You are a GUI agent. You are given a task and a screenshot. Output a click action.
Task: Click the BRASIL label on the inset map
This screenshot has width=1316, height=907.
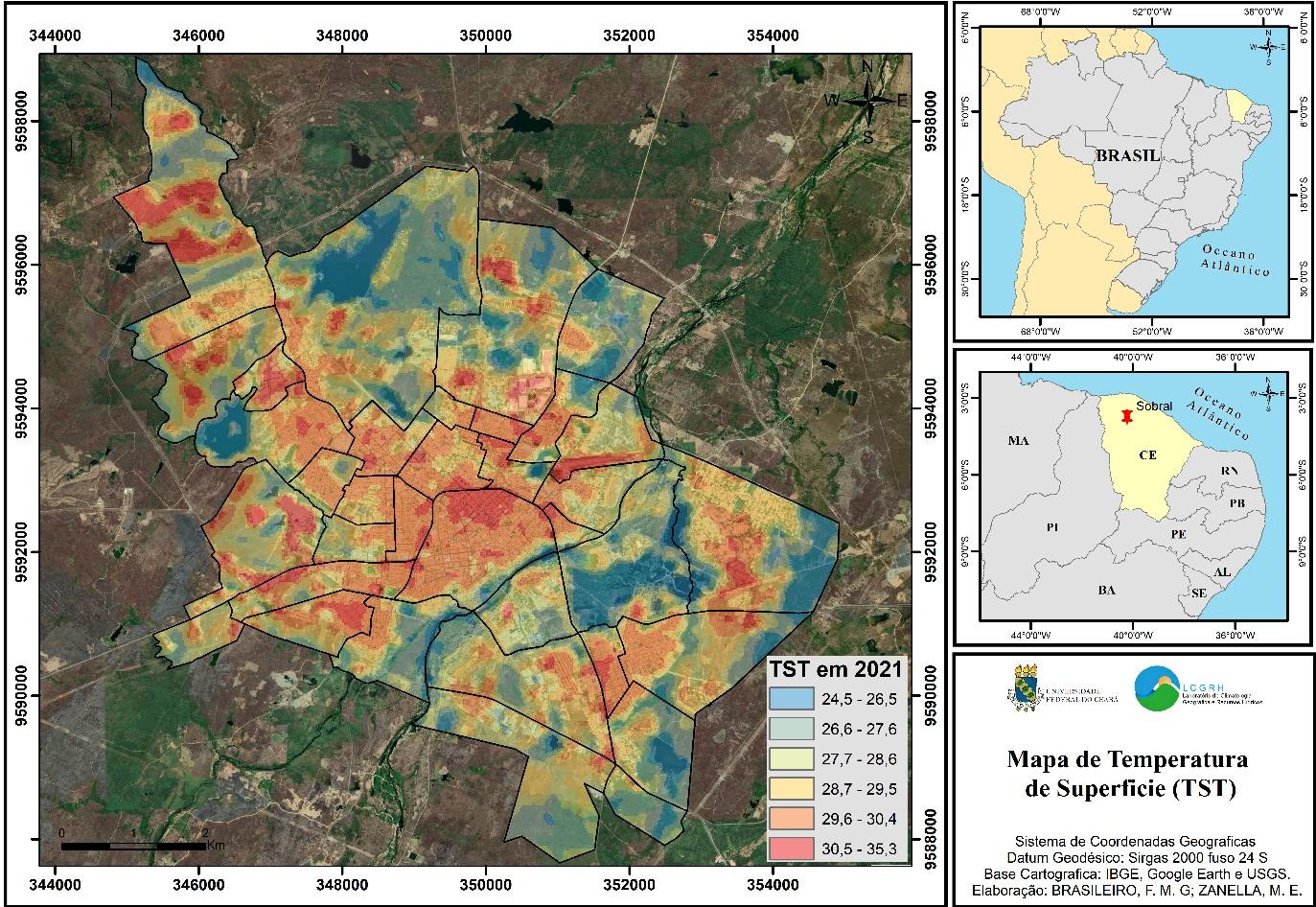click(x=1127, y=155)
